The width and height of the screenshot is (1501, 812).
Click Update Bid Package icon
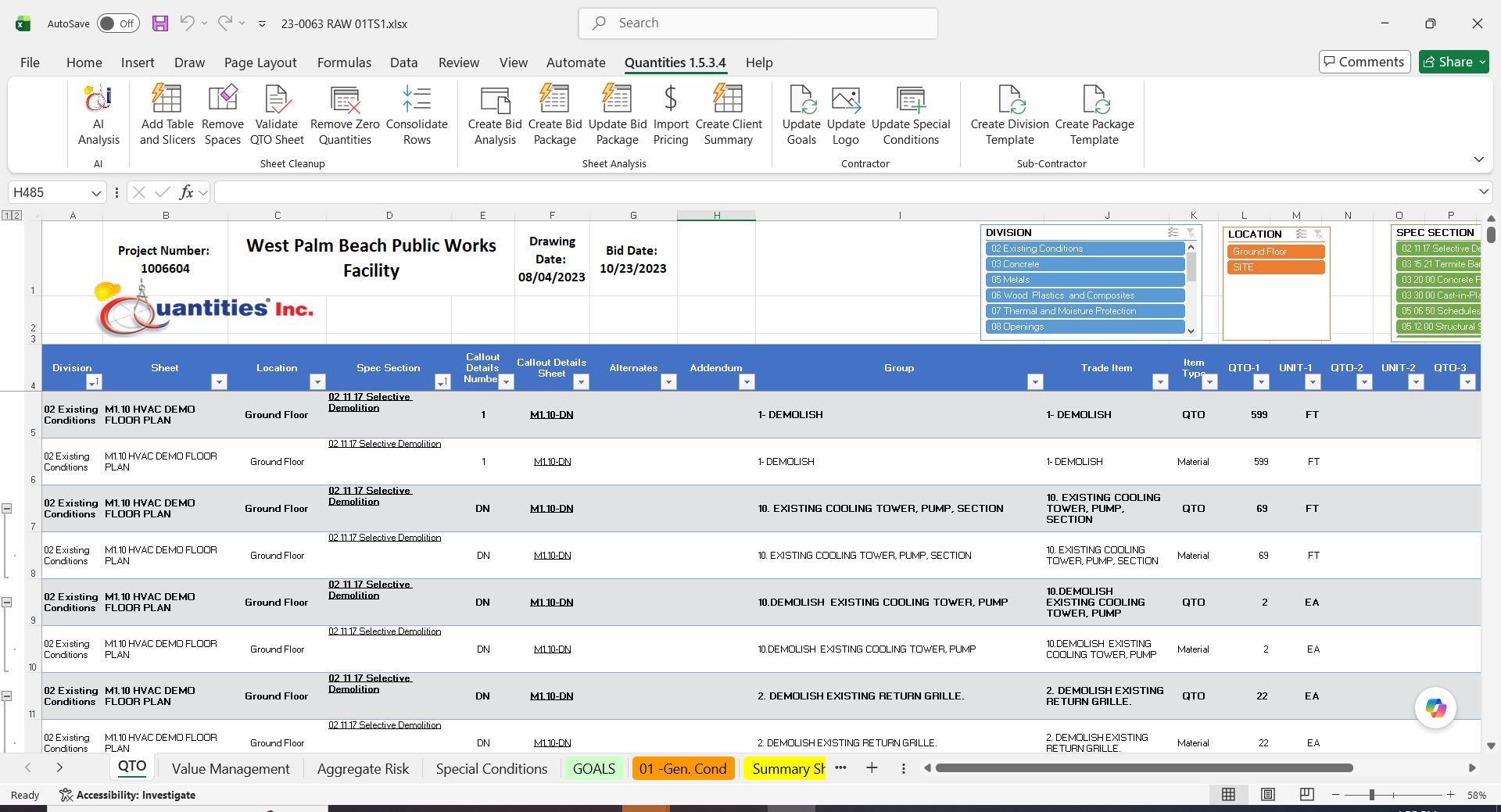click(x=617, y=99)
